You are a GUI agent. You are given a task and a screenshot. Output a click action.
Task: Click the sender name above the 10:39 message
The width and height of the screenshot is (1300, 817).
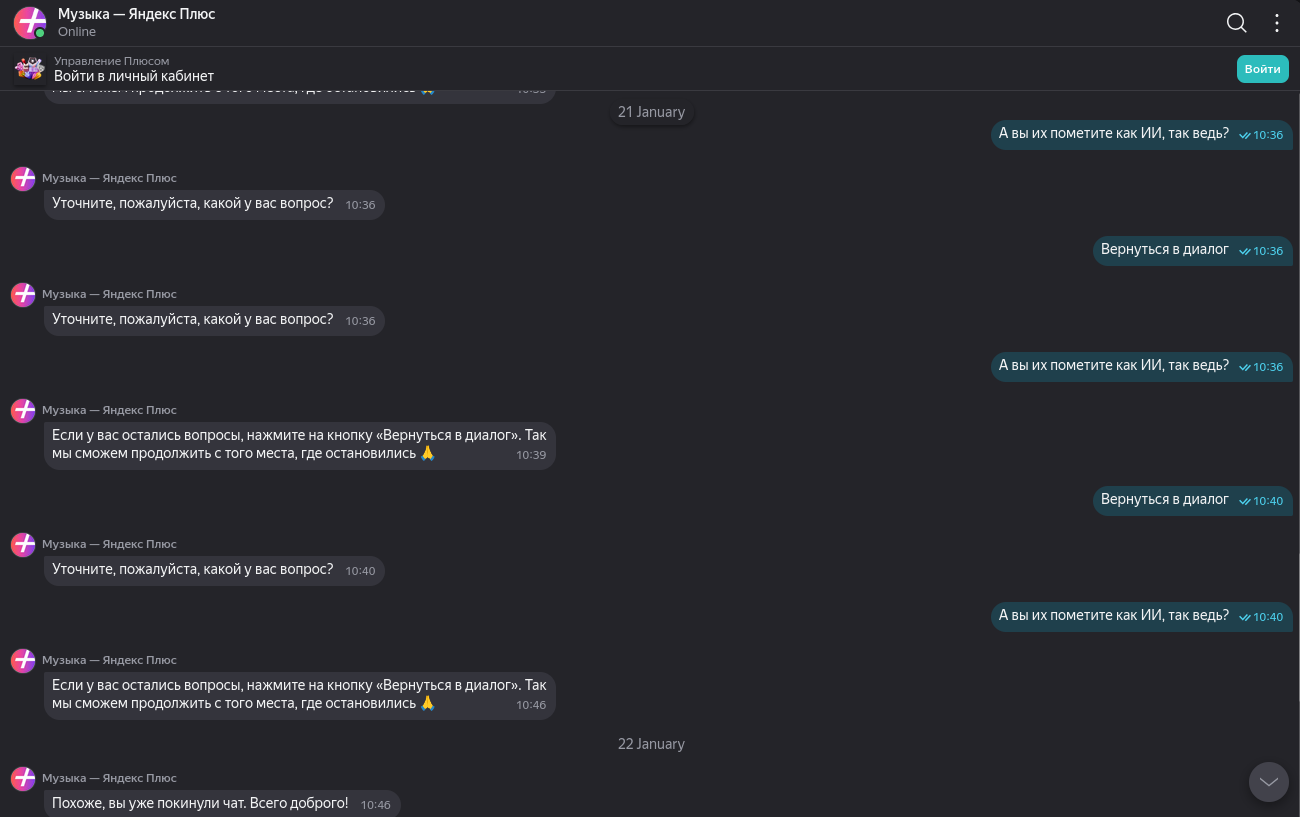pos(109,410)
